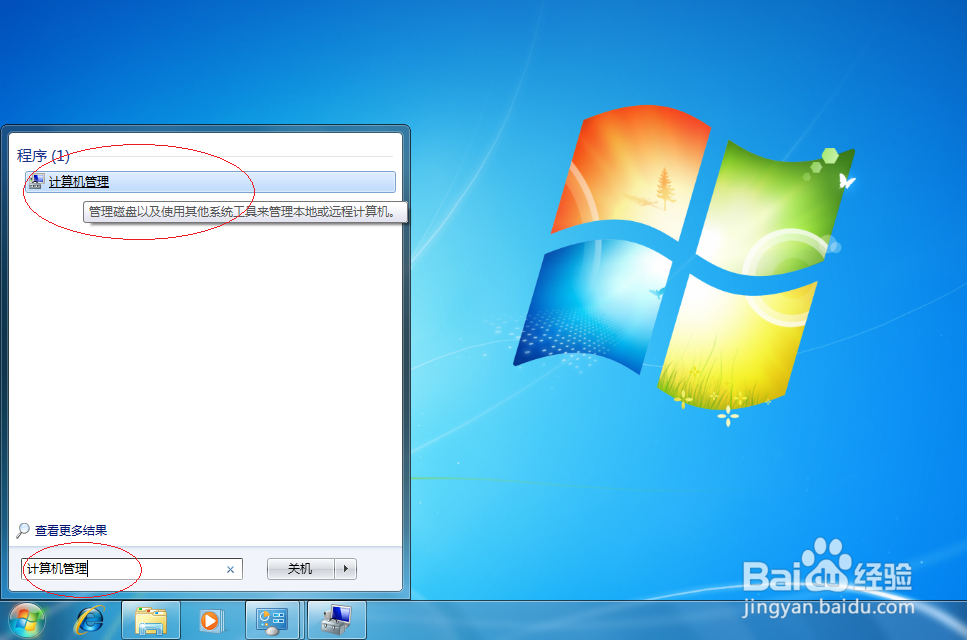
Task: Click the Windows Start orb
Action: pyautogui.click(x=27, y=620)
